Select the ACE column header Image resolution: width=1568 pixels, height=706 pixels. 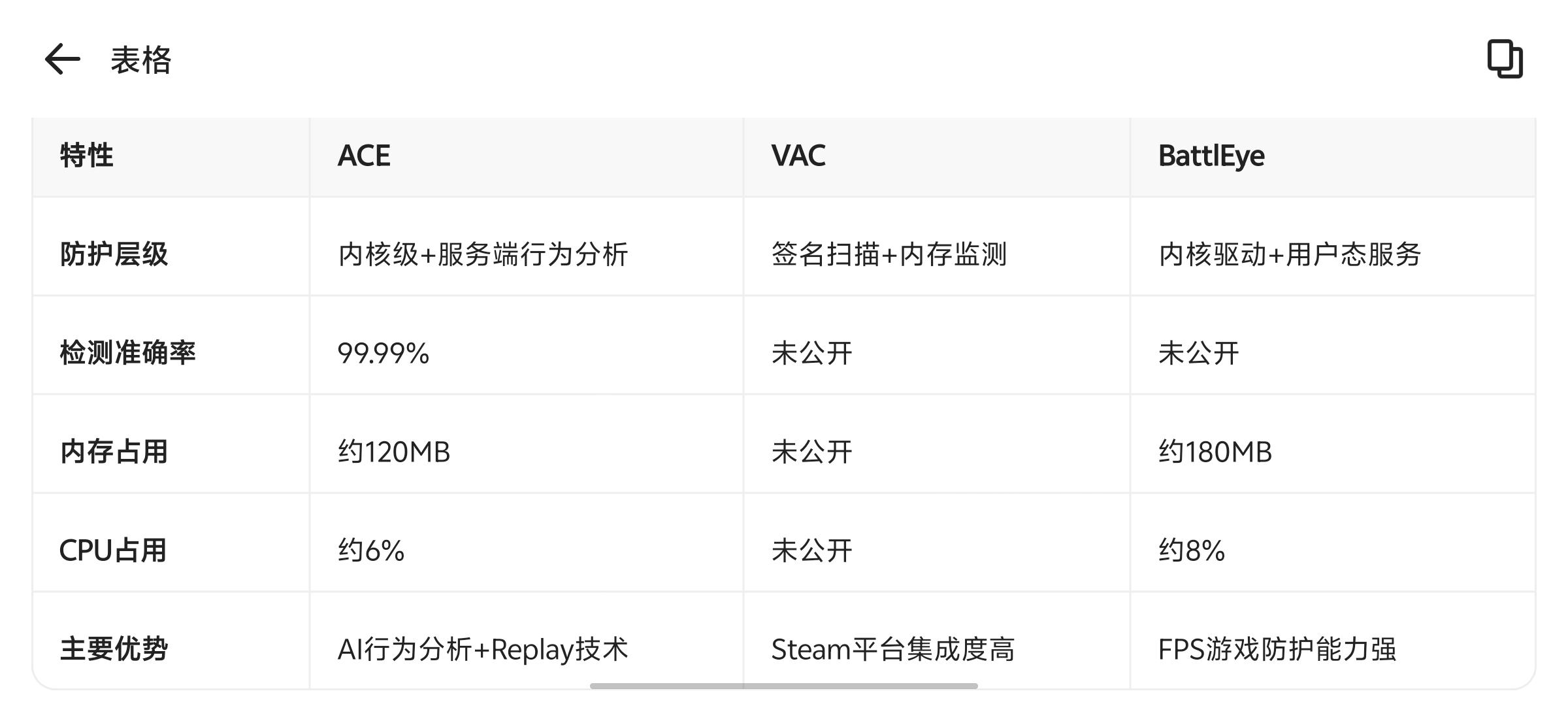pyautogui.click(x=364, y=156)
